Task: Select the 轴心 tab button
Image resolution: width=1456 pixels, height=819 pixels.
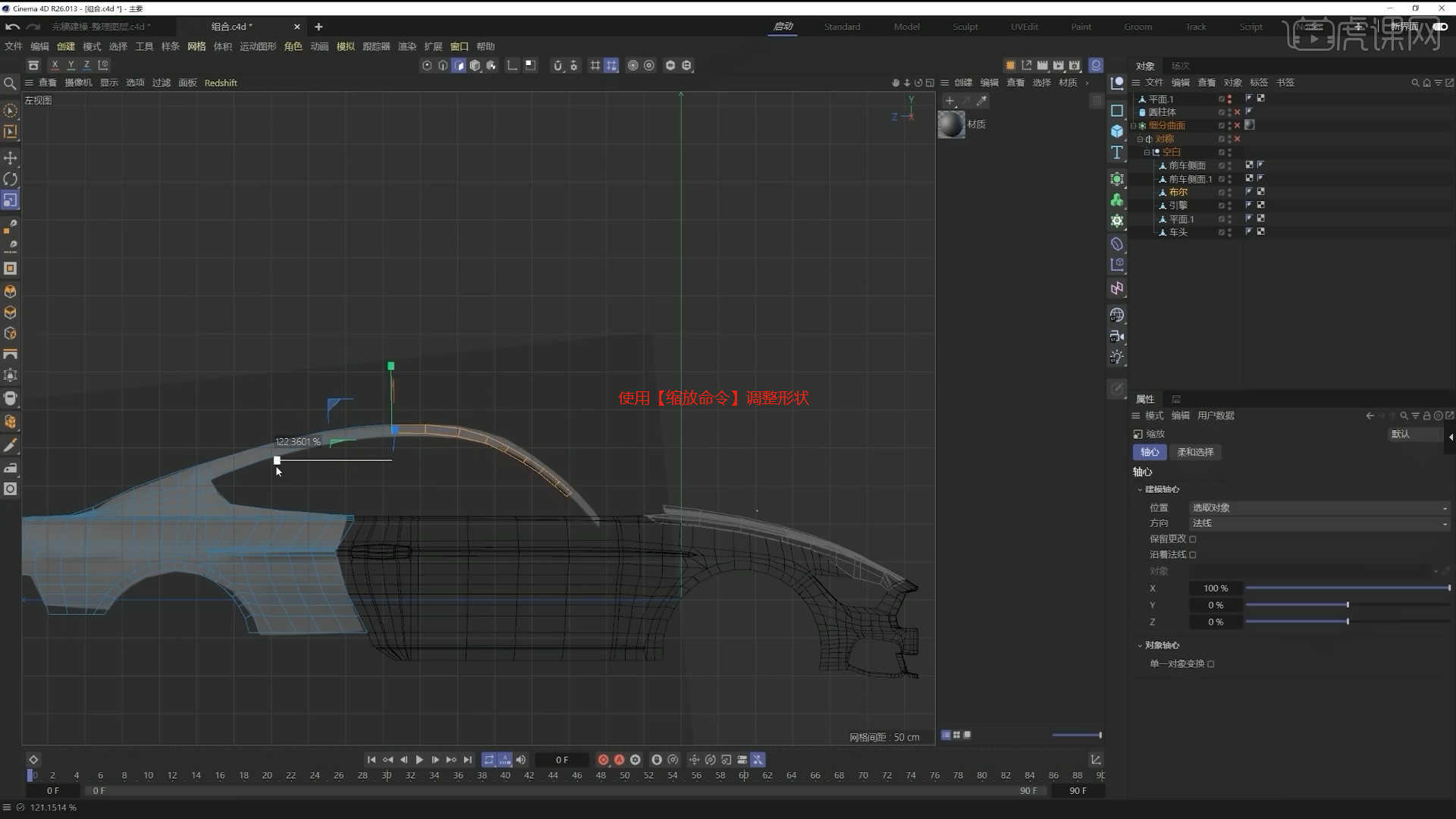Action: [x=1150, y=452]
